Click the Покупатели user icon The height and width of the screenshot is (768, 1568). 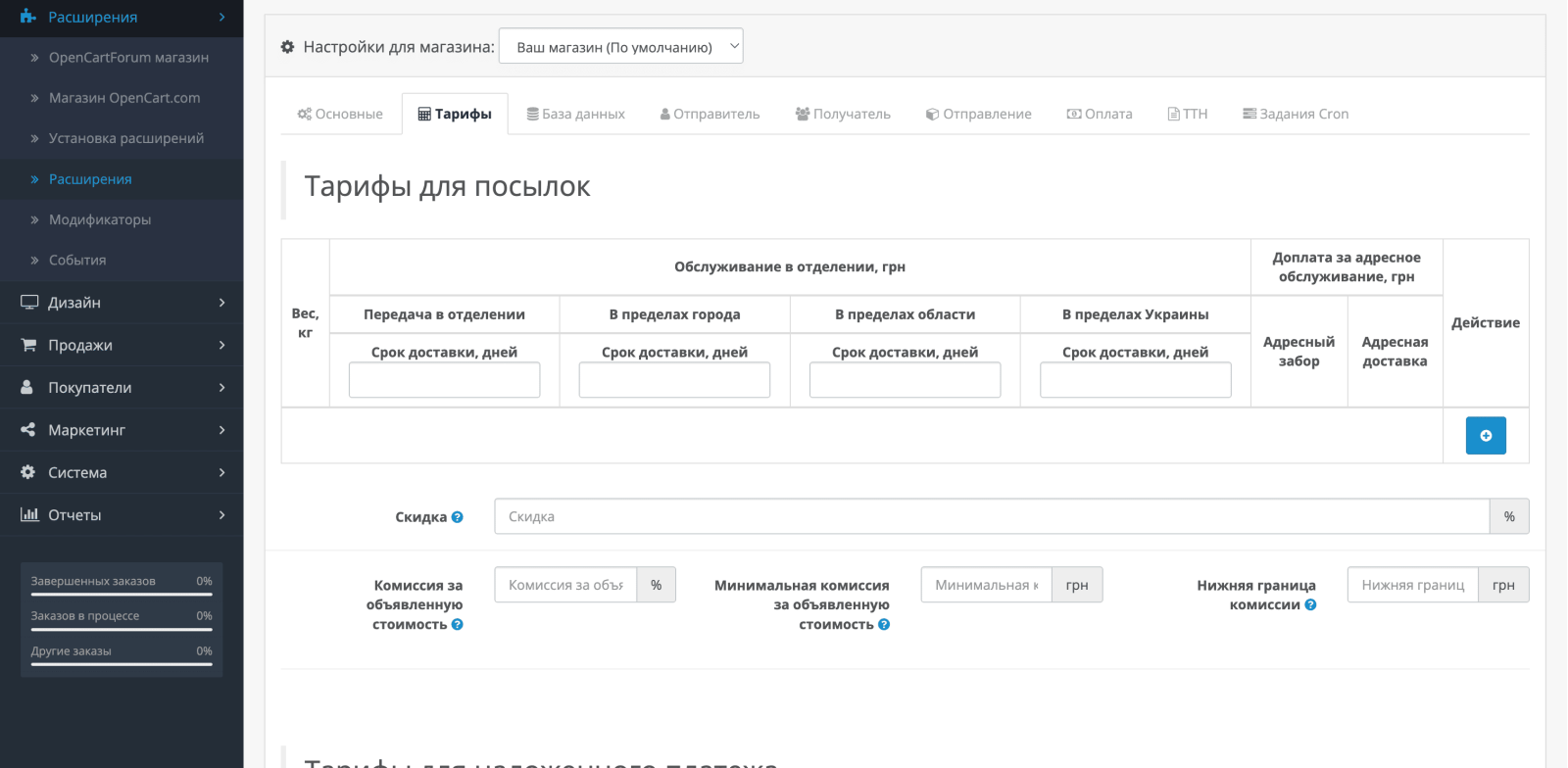[x=27, y=387]
